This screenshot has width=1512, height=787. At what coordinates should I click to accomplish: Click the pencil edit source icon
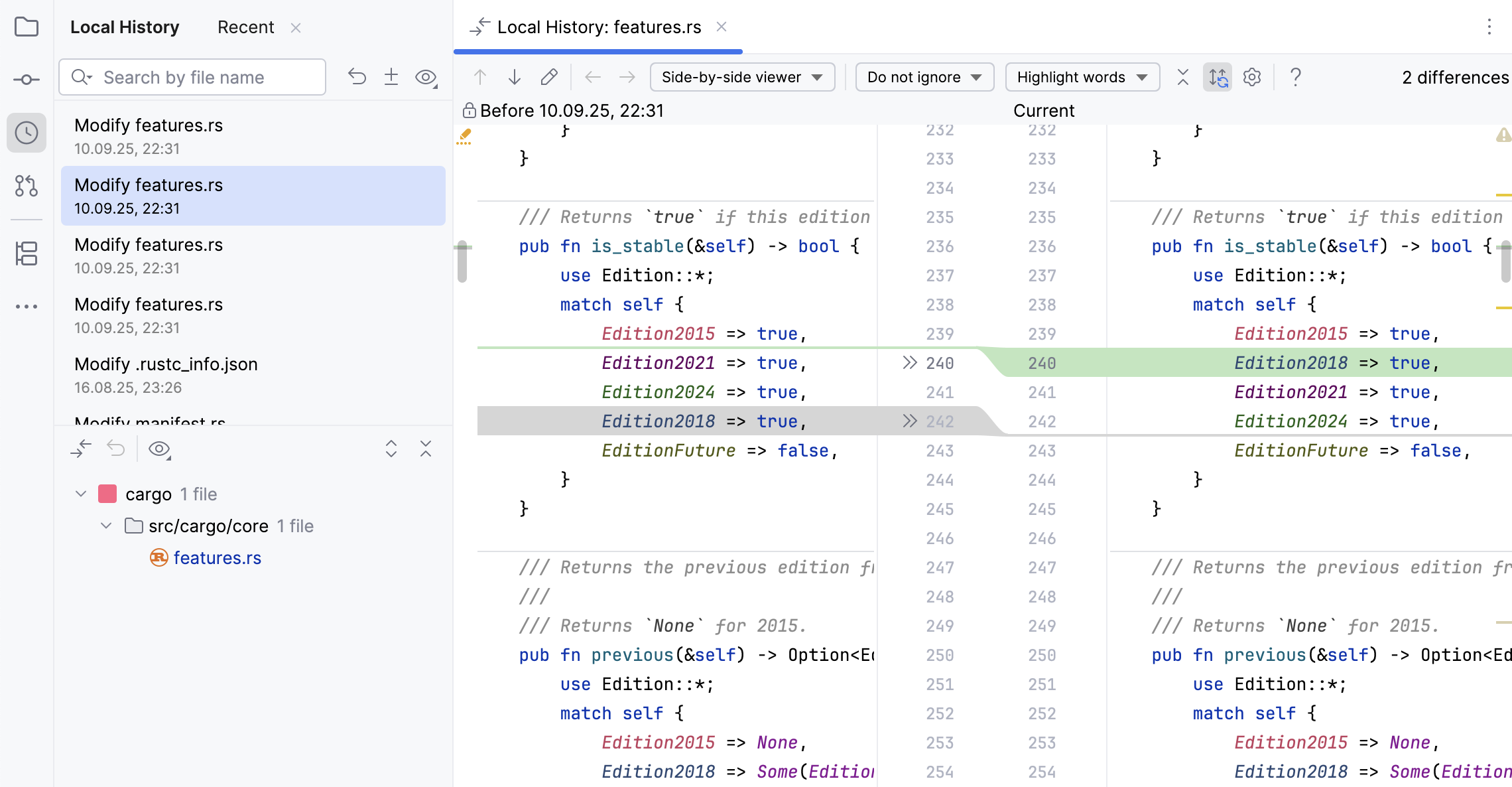click(549, 77)
